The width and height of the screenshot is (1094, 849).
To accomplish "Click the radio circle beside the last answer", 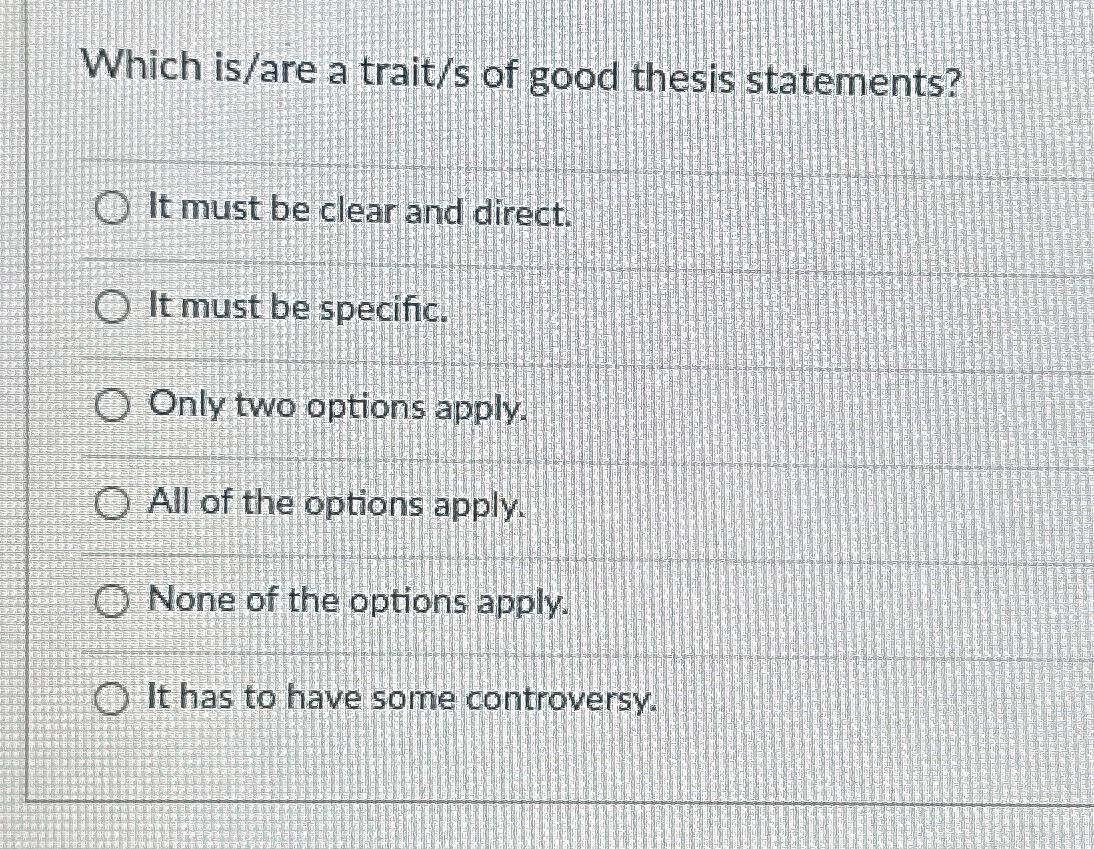I will click(112, 697).
